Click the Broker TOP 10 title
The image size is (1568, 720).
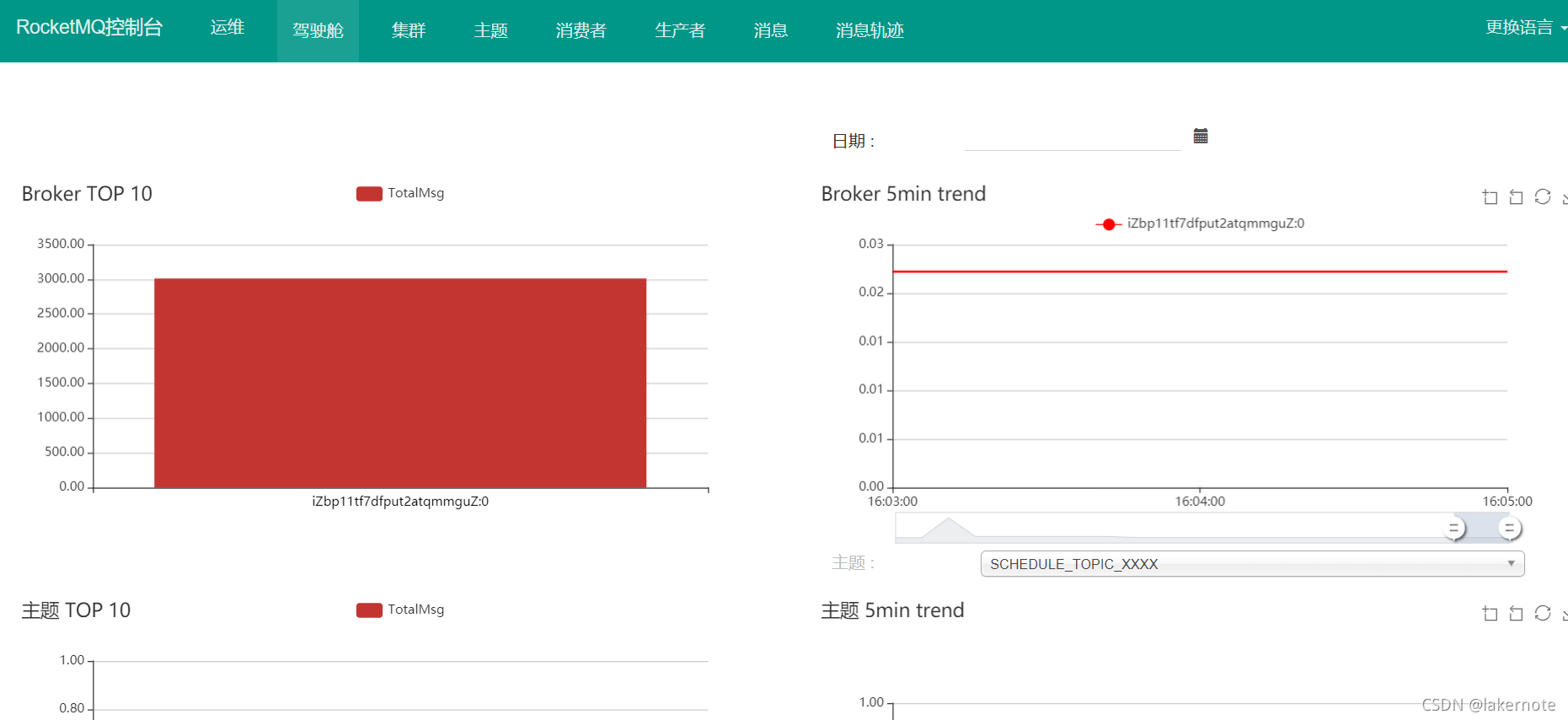pos(87,194)
